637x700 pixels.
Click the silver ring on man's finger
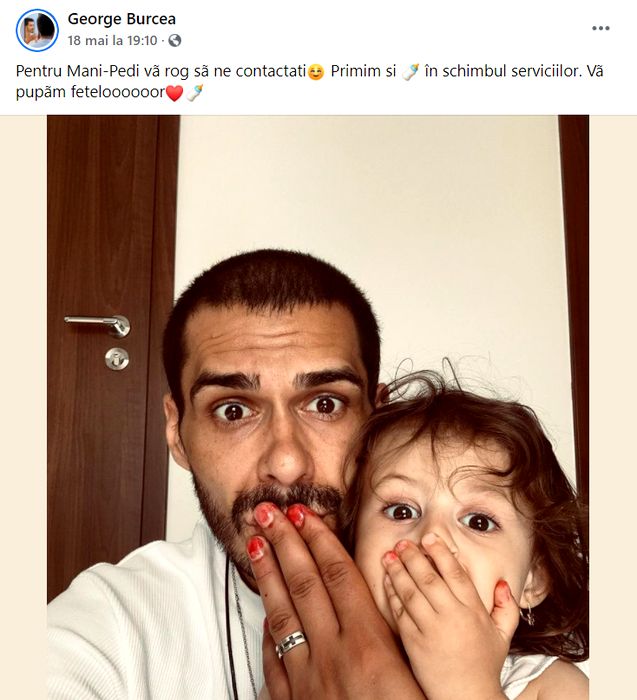click(x=291, y=643)
